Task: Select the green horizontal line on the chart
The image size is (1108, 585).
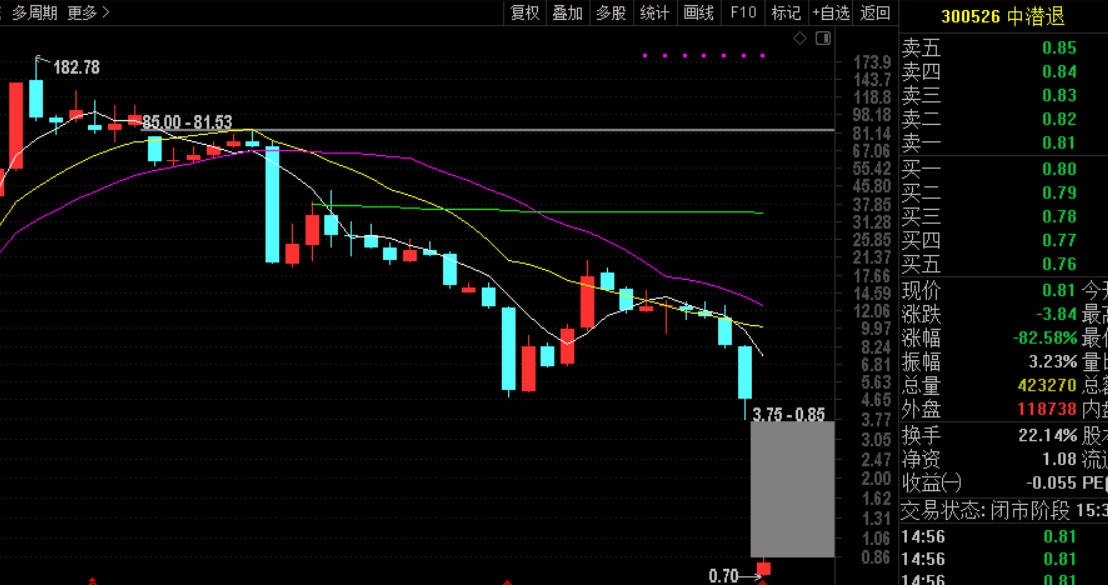Action: coord(537,210)
